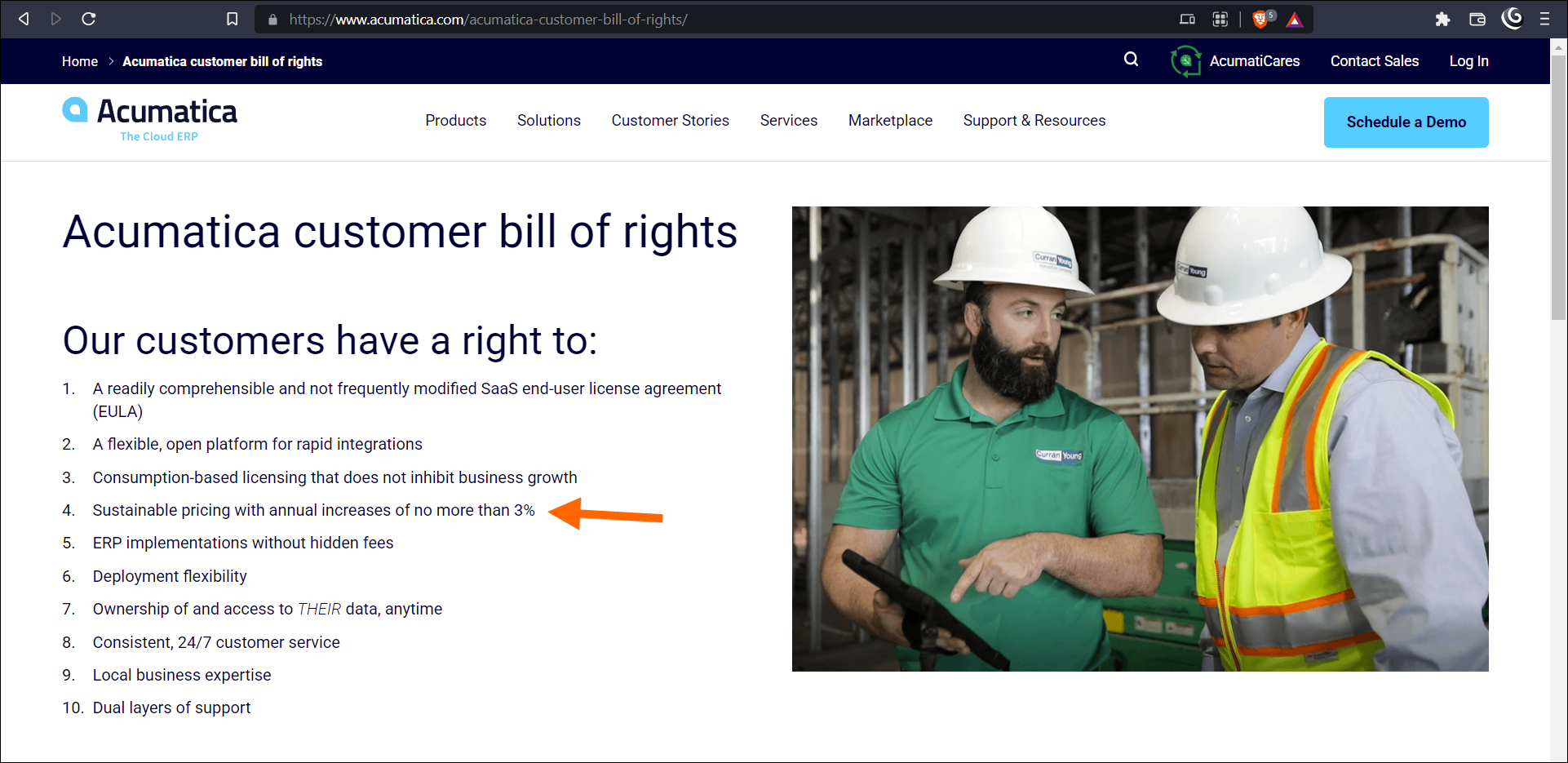Open the Brave Wallet icon
This screenshot has width=1568, height=763.
click(1477, 19)
